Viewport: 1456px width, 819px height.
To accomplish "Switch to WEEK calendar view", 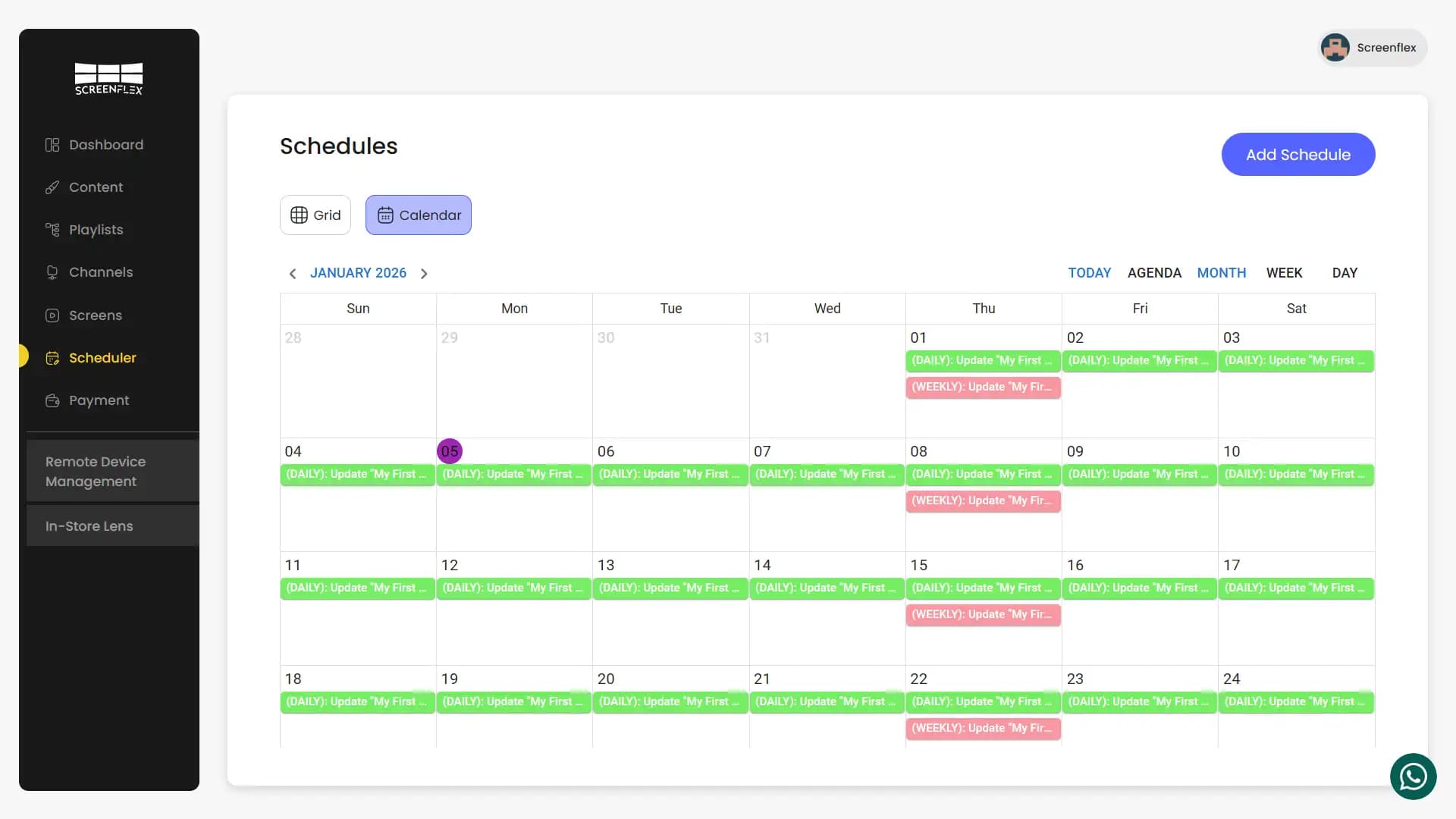I will tap(1284, 273).
